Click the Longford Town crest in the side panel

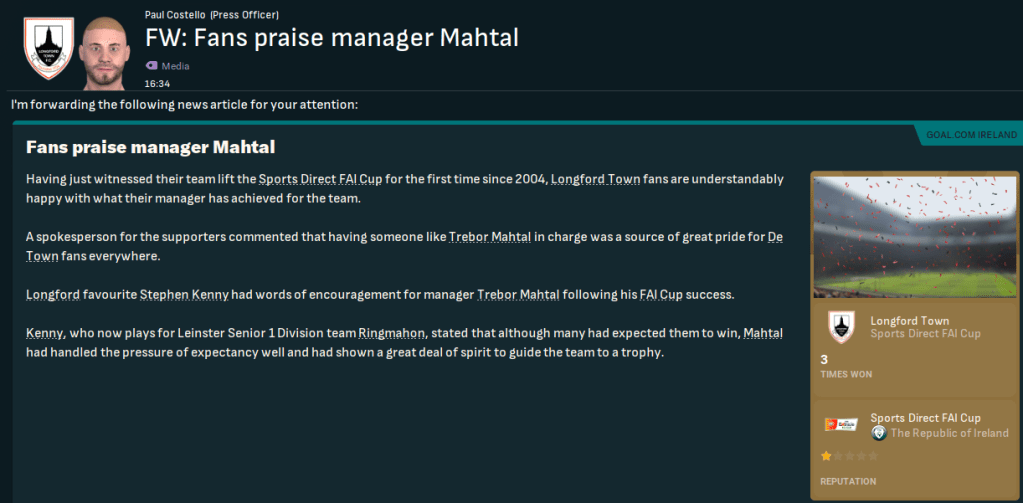tap(841, 327)
